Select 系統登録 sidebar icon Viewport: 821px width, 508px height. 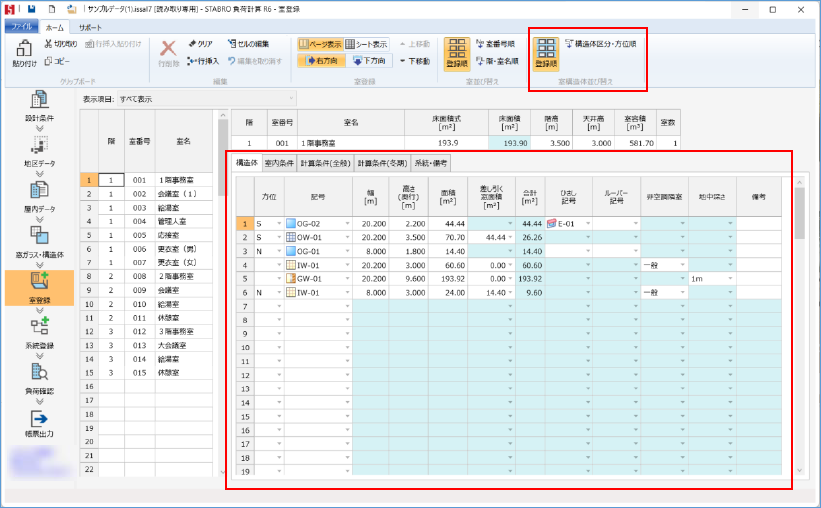coord(40,329)
